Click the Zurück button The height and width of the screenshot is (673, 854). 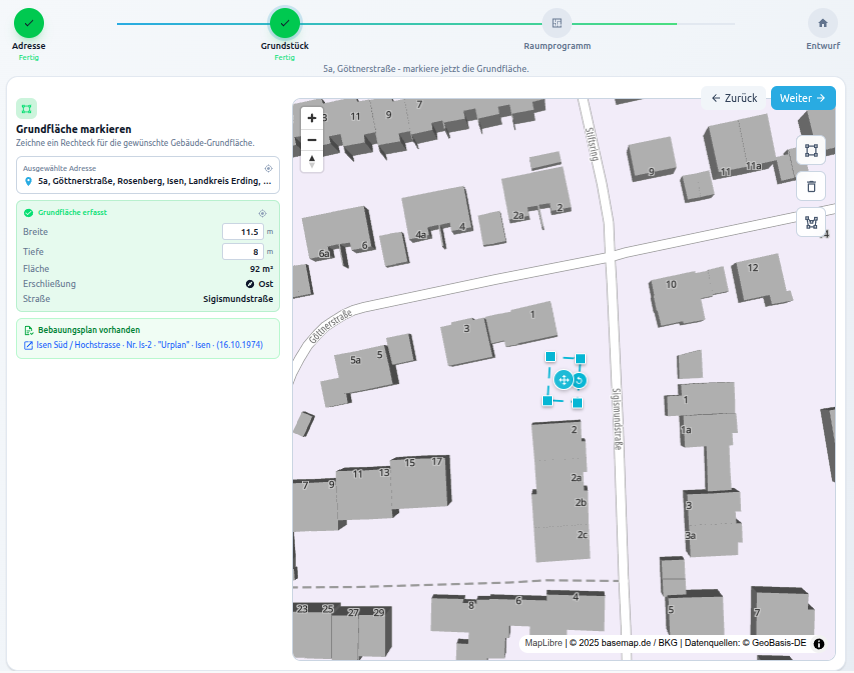click(734, 98)
